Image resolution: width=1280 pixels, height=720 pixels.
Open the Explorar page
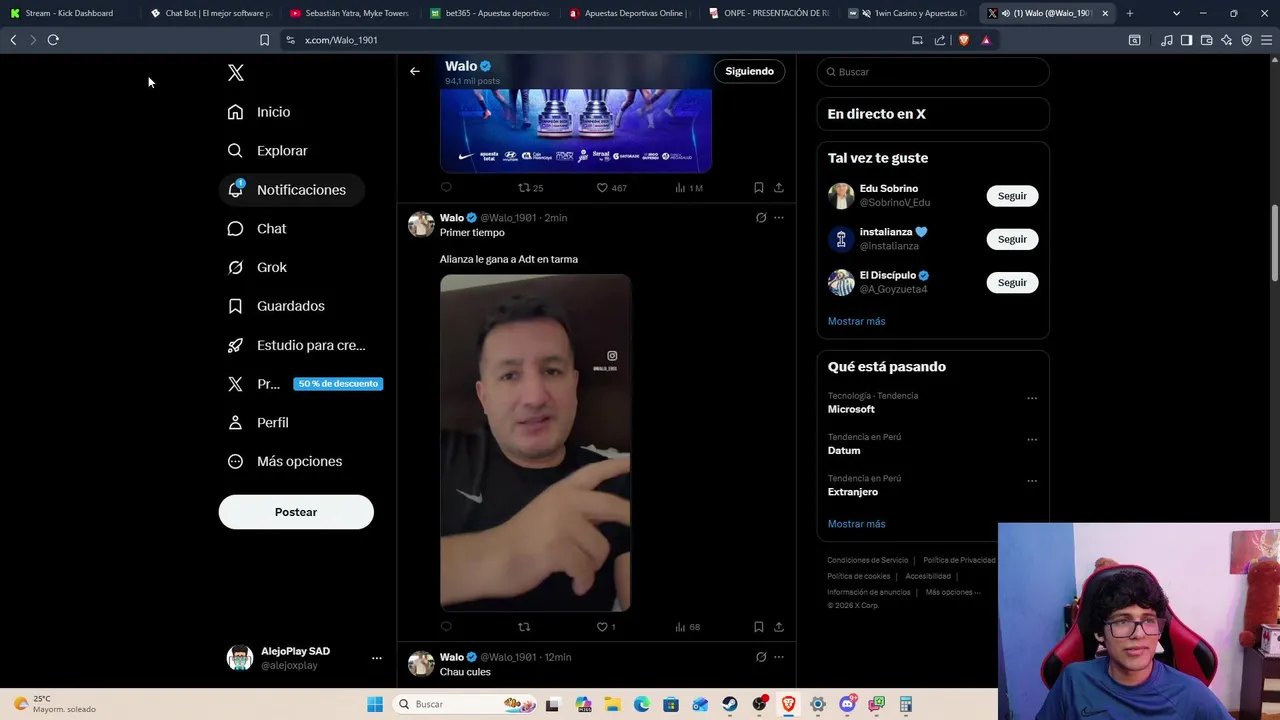click(267, 151)
